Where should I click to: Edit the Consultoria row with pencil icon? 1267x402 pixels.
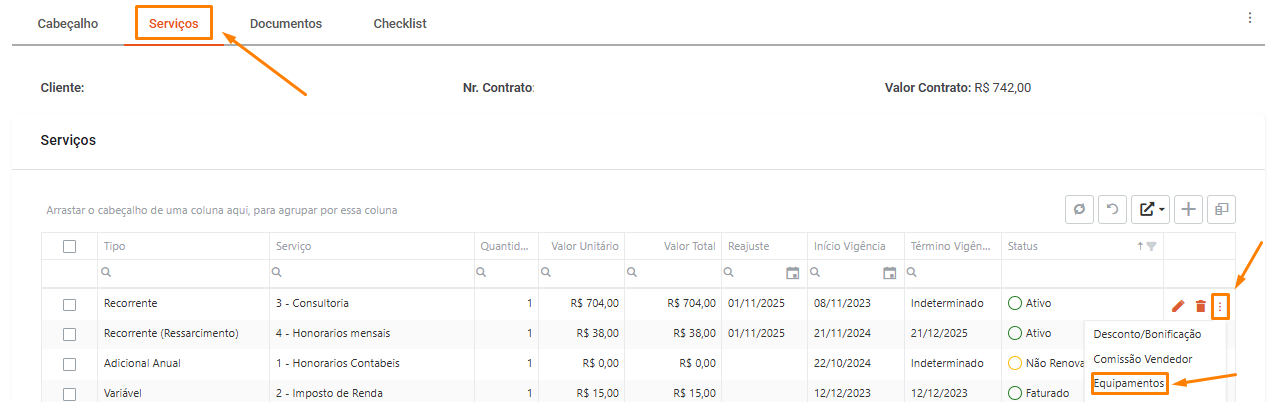coord(1178,305)
